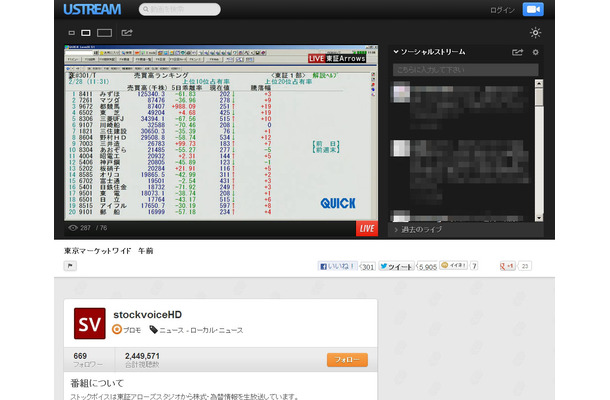Click the blue broadcast camera button
Screen dimensions: 610x400
tap(533, 9)
